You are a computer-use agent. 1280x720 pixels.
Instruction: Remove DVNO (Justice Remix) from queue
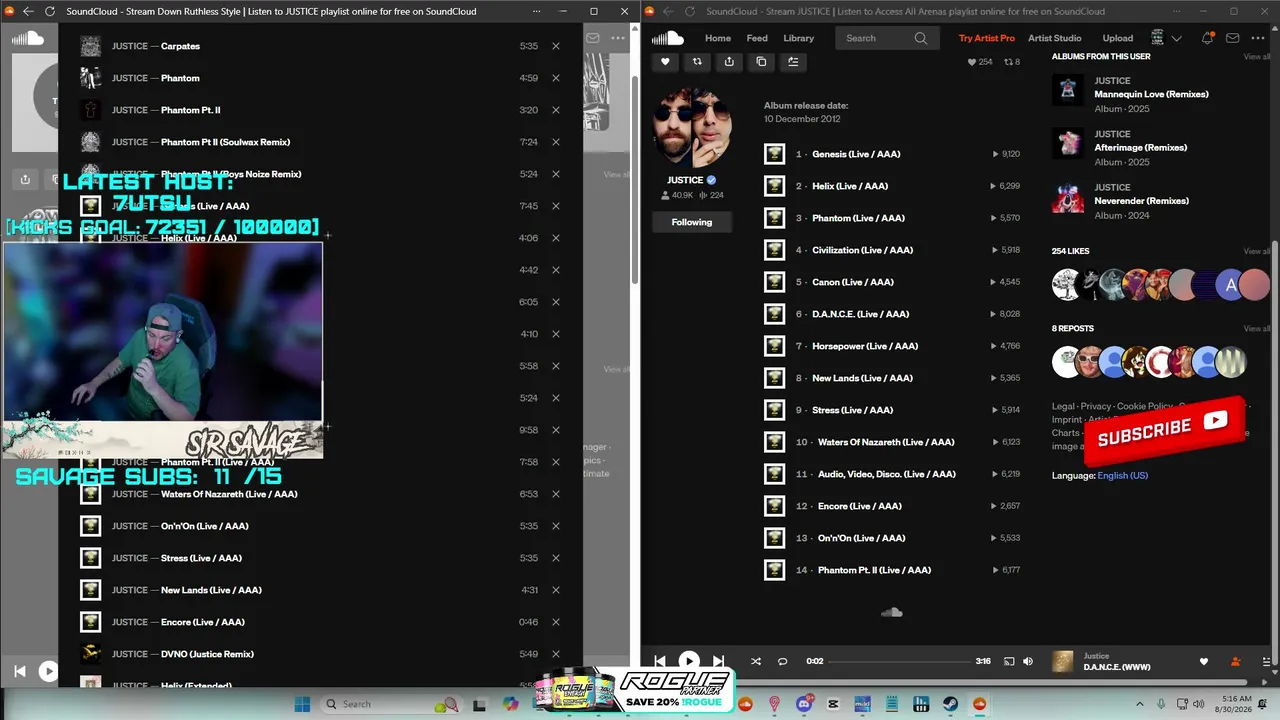tap(556, 654)
